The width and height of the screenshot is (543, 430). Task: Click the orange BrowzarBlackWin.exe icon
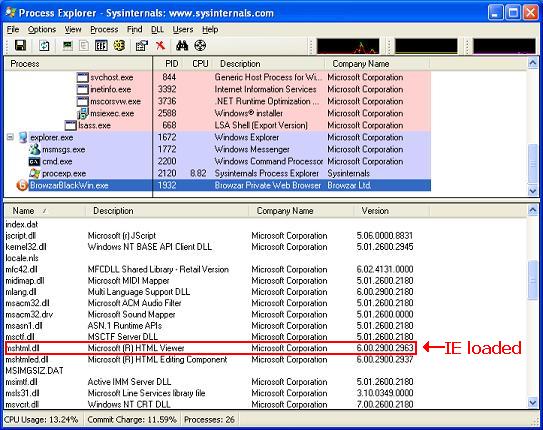(x=22, y=185)
